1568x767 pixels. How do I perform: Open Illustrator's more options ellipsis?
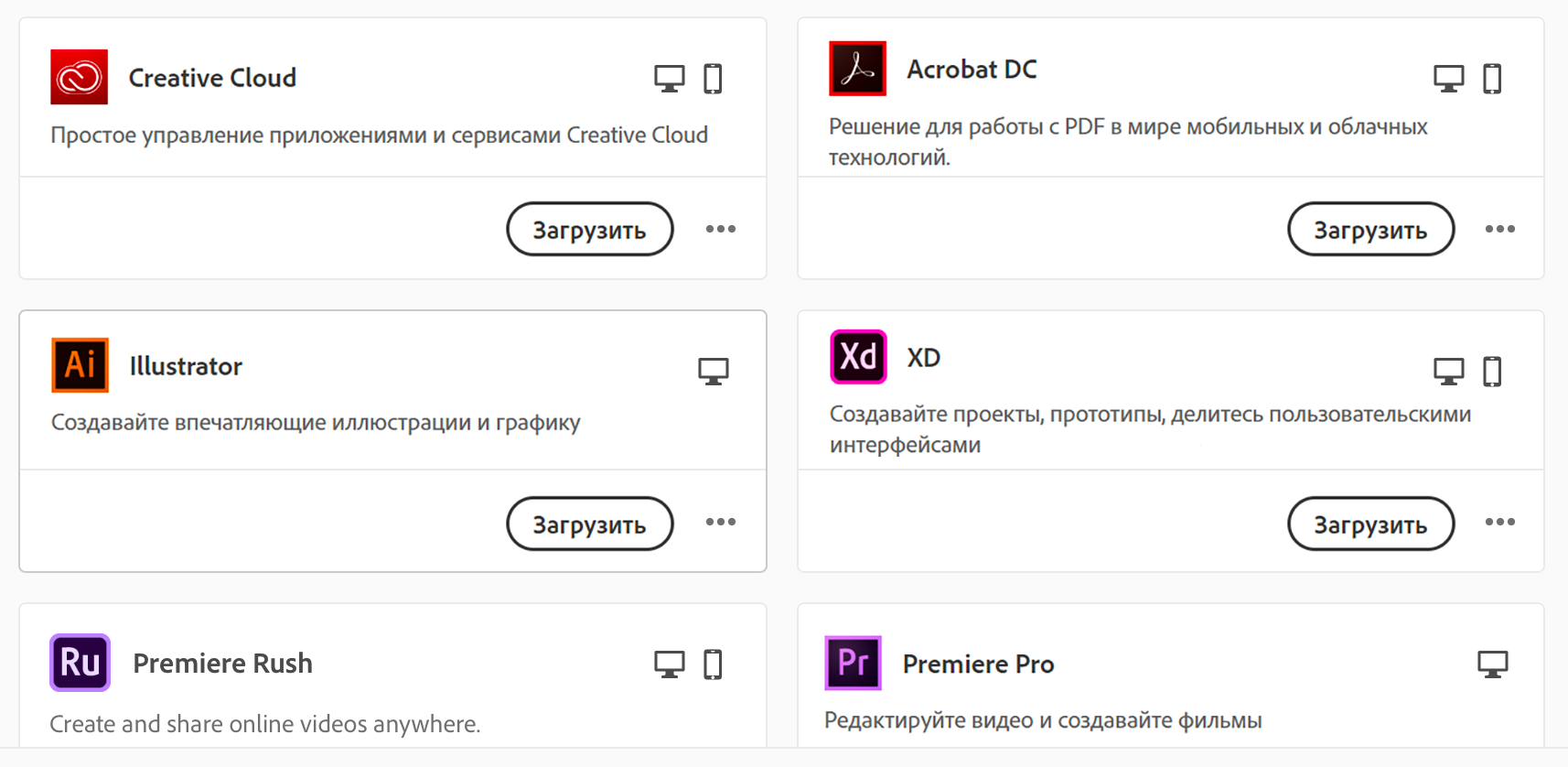click(721, 522)
